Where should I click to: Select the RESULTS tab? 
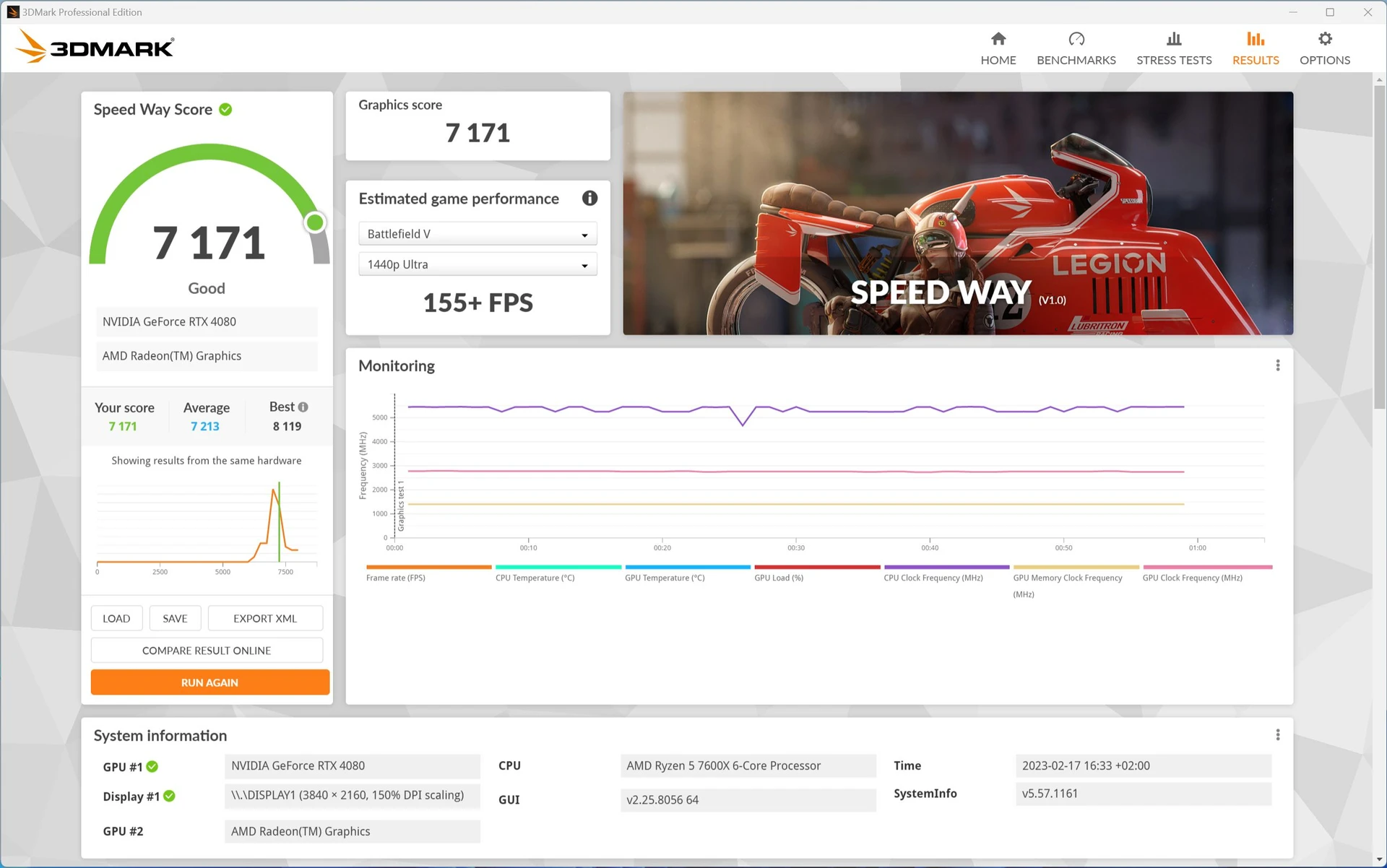1256,48
